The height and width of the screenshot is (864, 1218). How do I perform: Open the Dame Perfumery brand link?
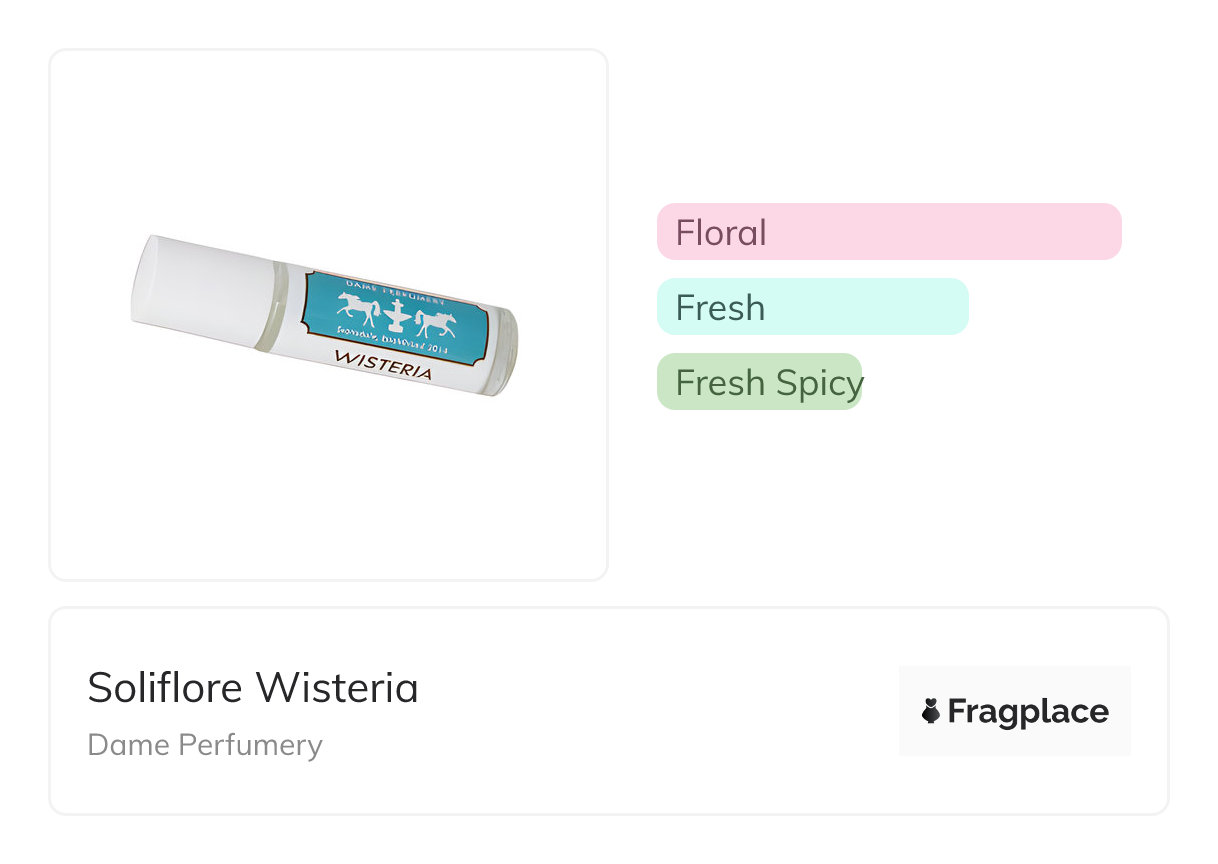pyautogui.click(x=205, y=745)
